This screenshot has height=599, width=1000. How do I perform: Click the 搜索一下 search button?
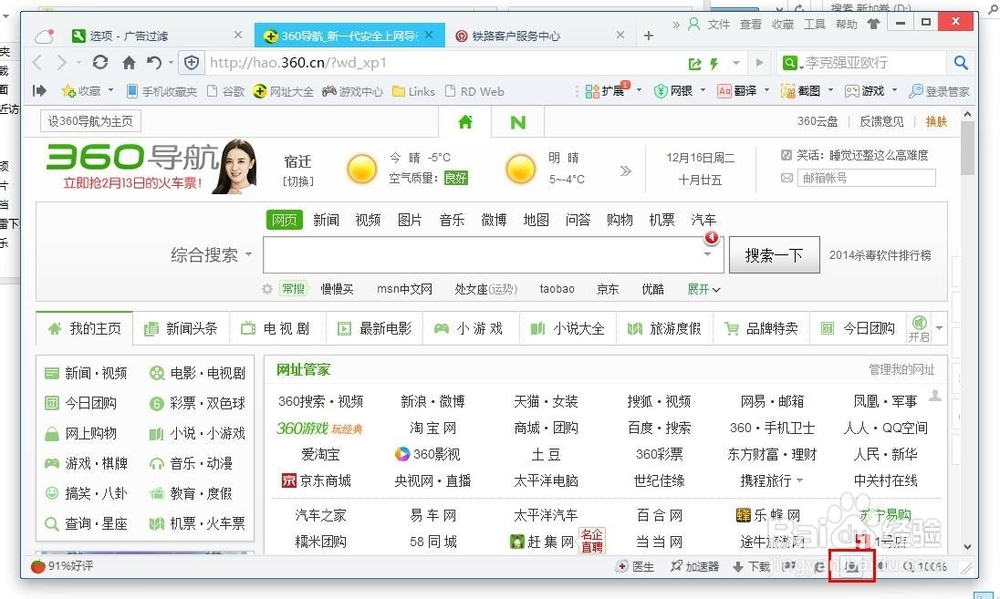(x=774, y=255)
